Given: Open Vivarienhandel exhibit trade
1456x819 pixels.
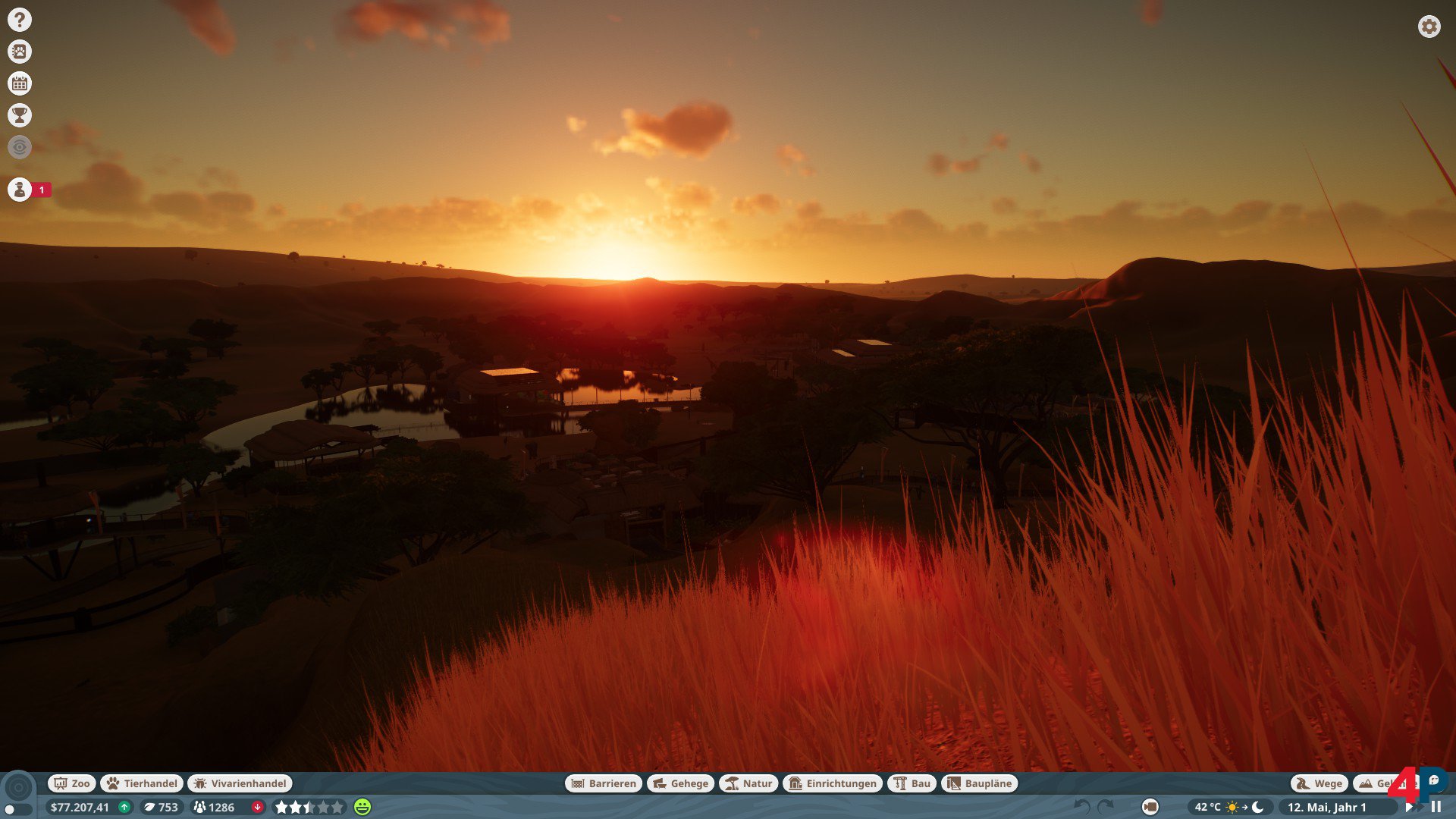Looking at the screenshot, I should pos(240,783).
